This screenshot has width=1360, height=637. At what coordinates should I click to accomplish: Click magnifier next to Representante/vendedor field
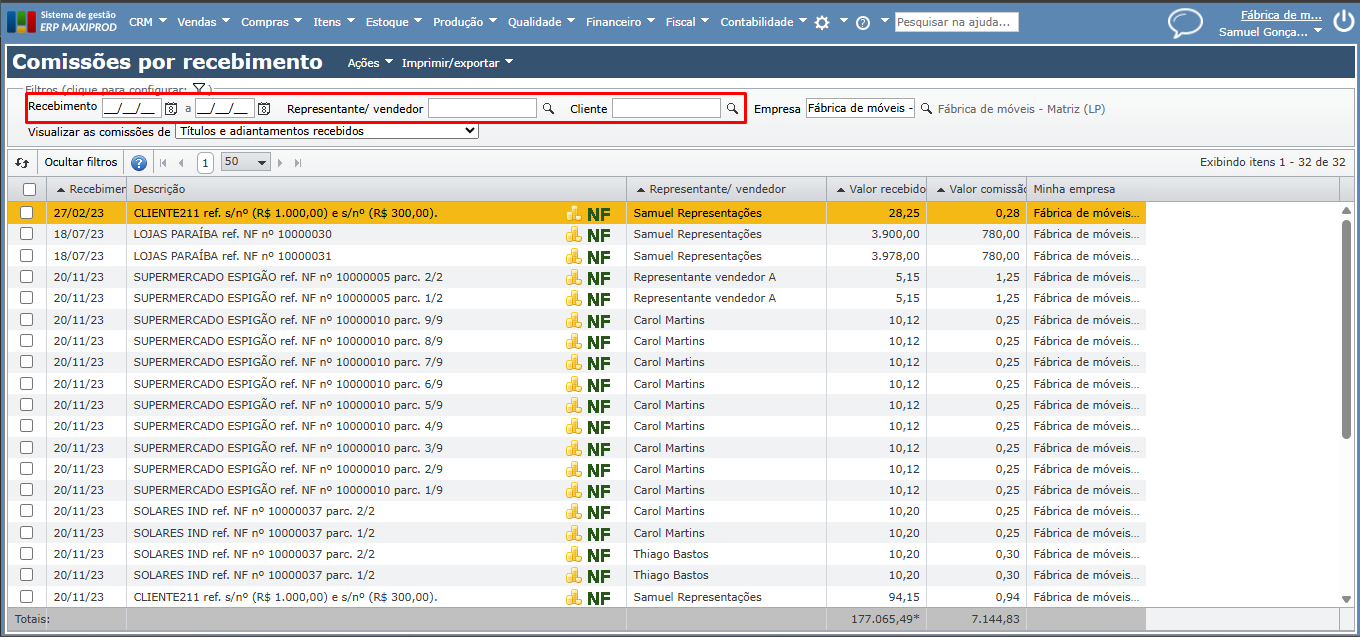[x=547, y=108]
